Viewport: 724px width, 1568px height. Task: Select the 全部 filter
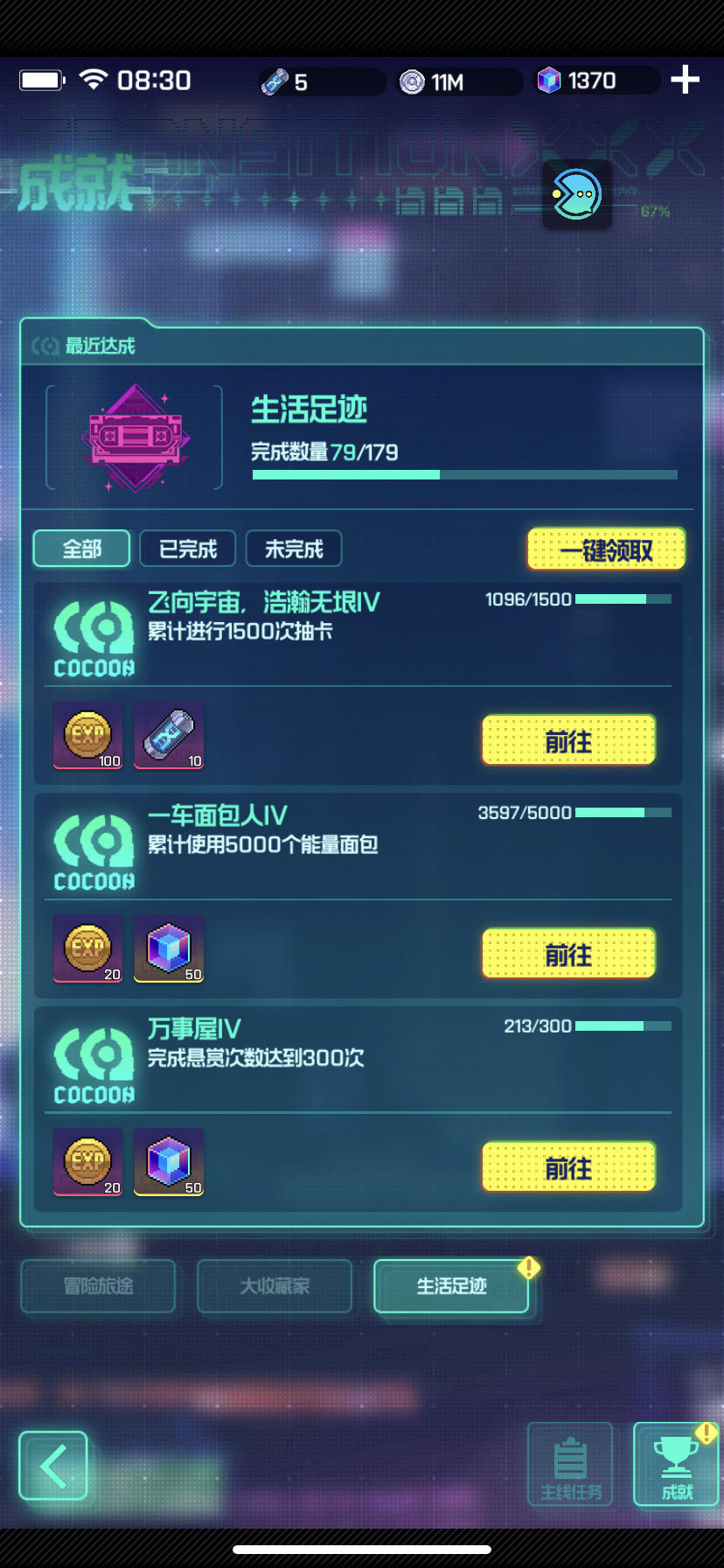[81, 549]
